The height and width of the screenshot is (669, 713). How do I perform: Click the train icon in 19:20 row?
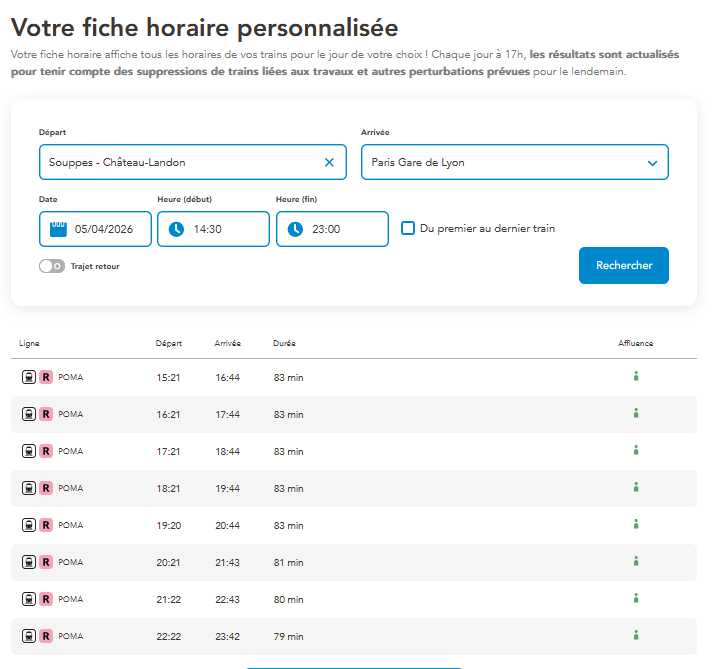coord(29,525)
